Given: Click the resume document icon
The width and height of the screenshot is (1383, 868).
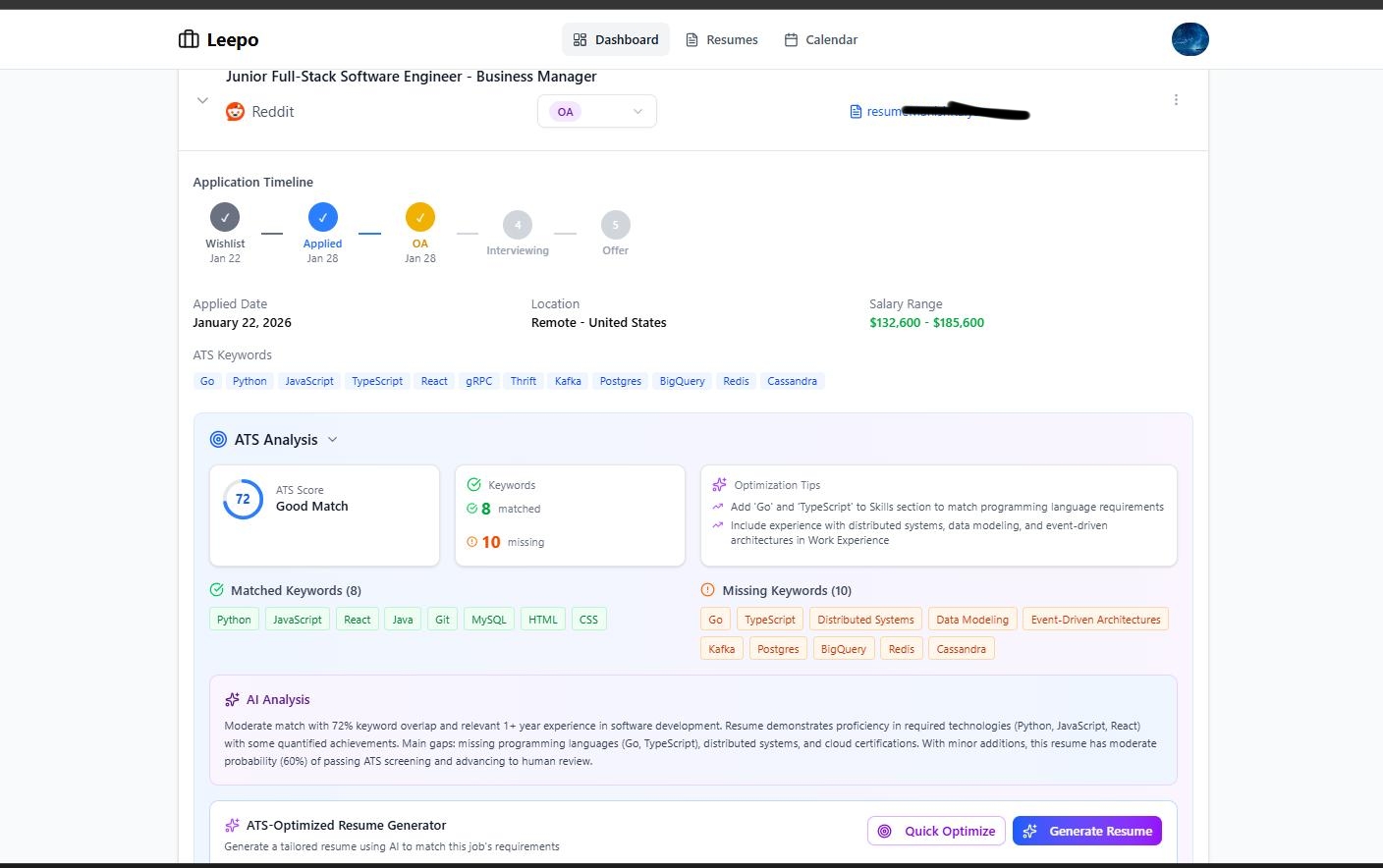Looking at the screenshot, I should [854, 111].
